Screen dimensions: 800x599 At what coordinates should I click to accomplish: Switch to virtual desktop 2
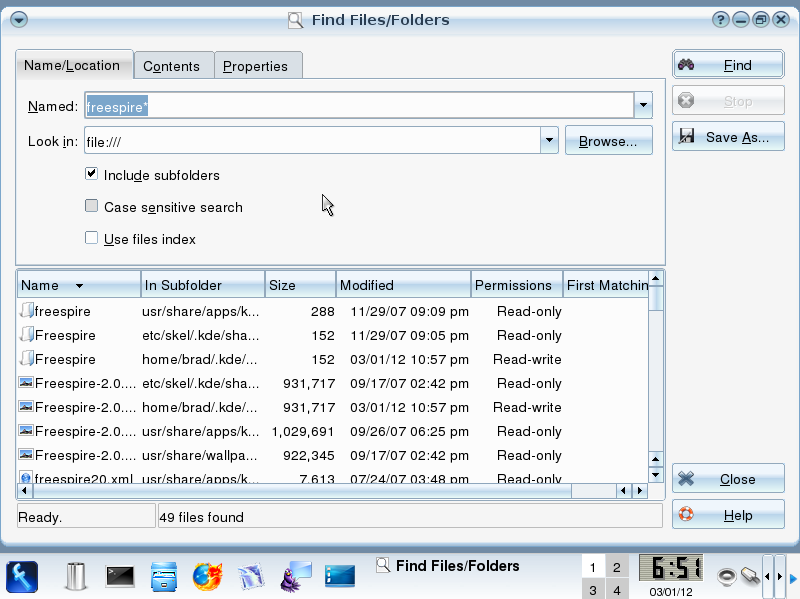pyautogui.click(x=617, y=567)
